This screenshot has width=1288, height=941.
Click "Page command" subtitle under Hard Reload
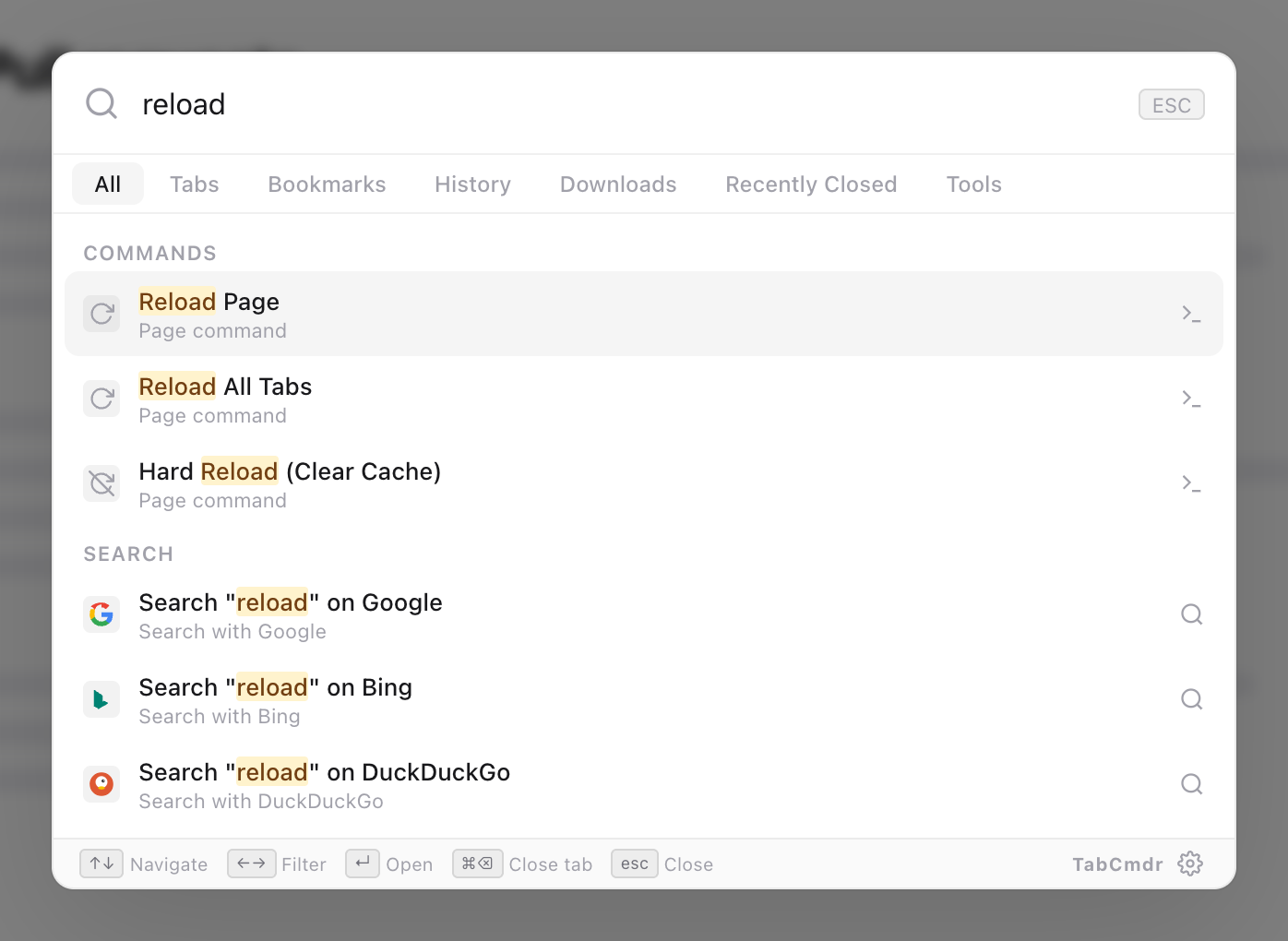pos(213,501)
